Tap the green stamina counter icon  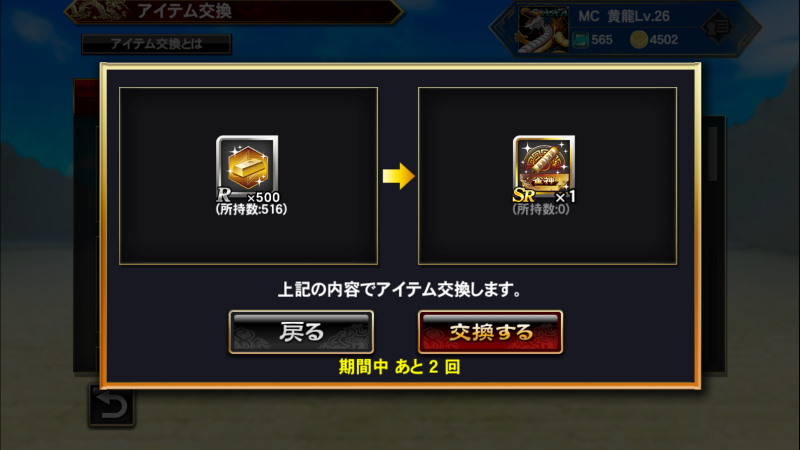pyautogui.click(x=580, y=40)
